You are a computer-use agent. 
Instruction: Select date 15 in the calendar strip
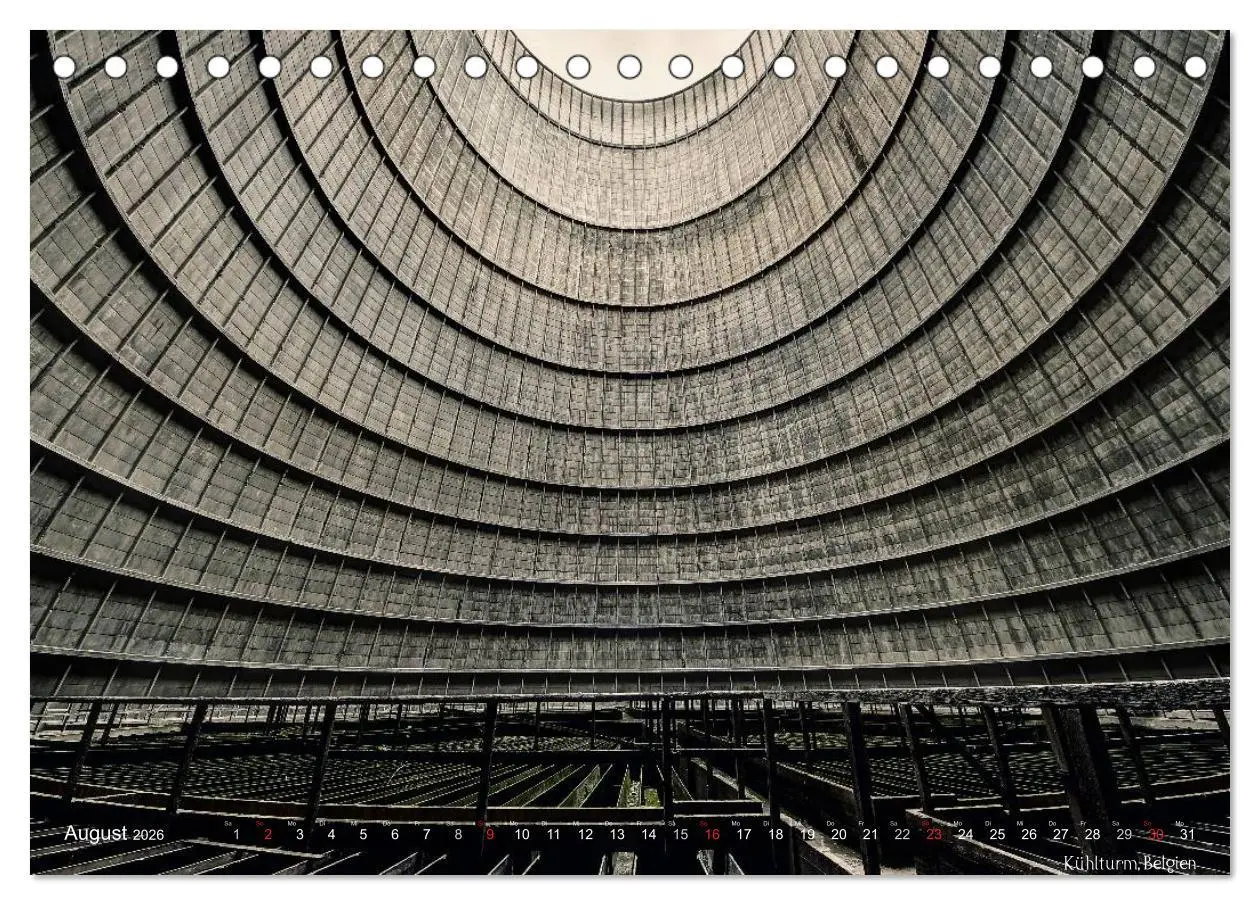(x=680, y=834)
